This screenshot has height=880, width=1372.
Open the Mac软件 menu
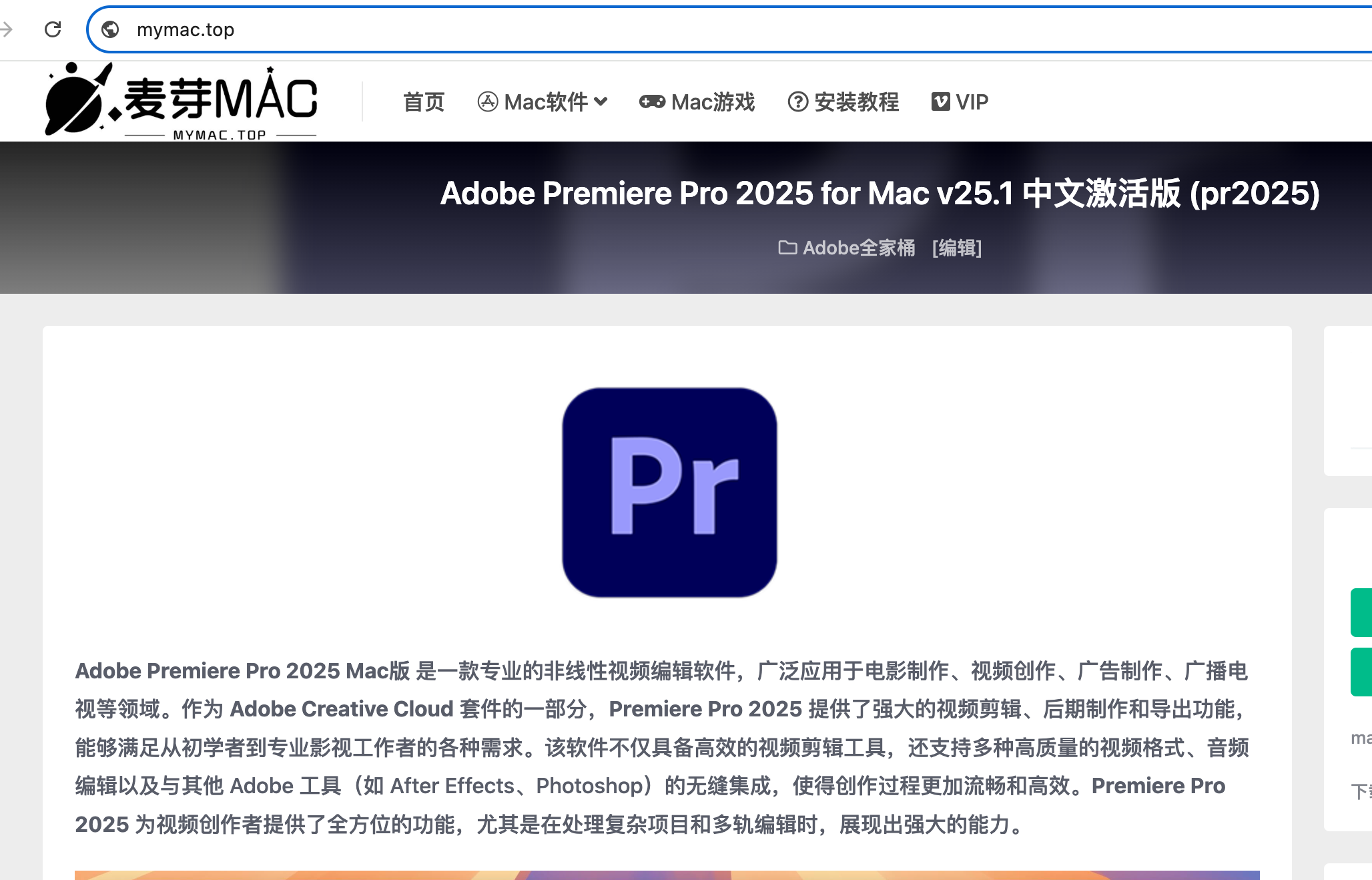pos(546,102)
